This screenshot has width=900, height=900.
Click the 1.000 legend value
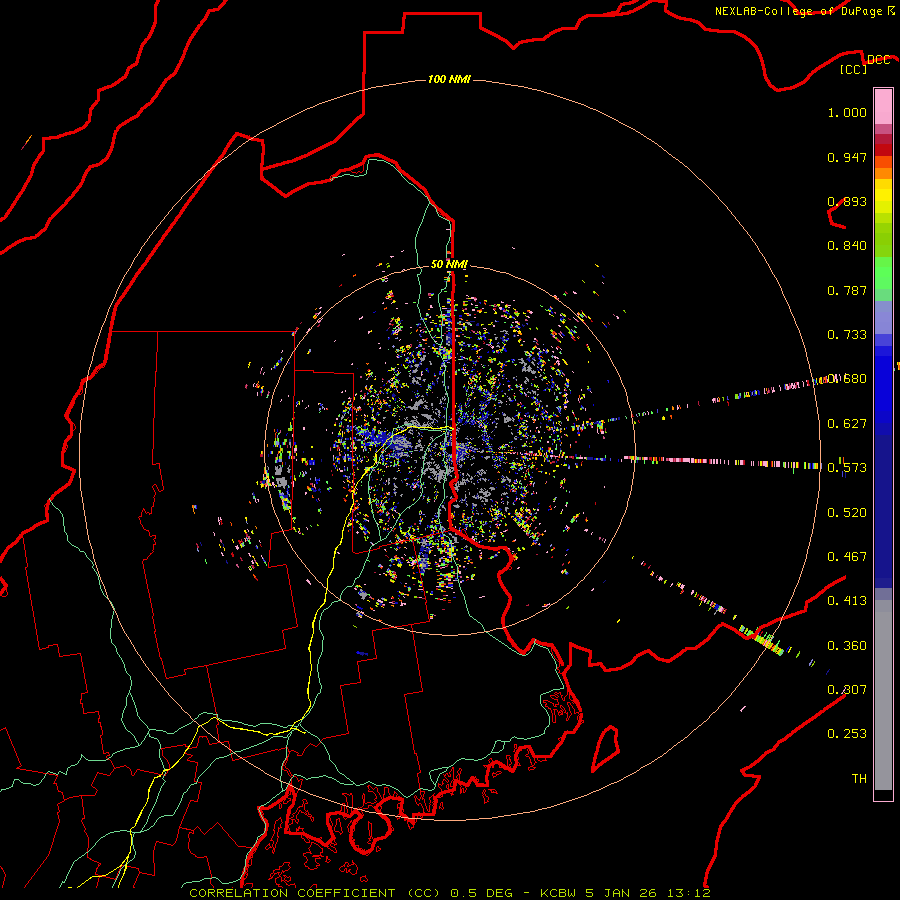coord(847,112)
